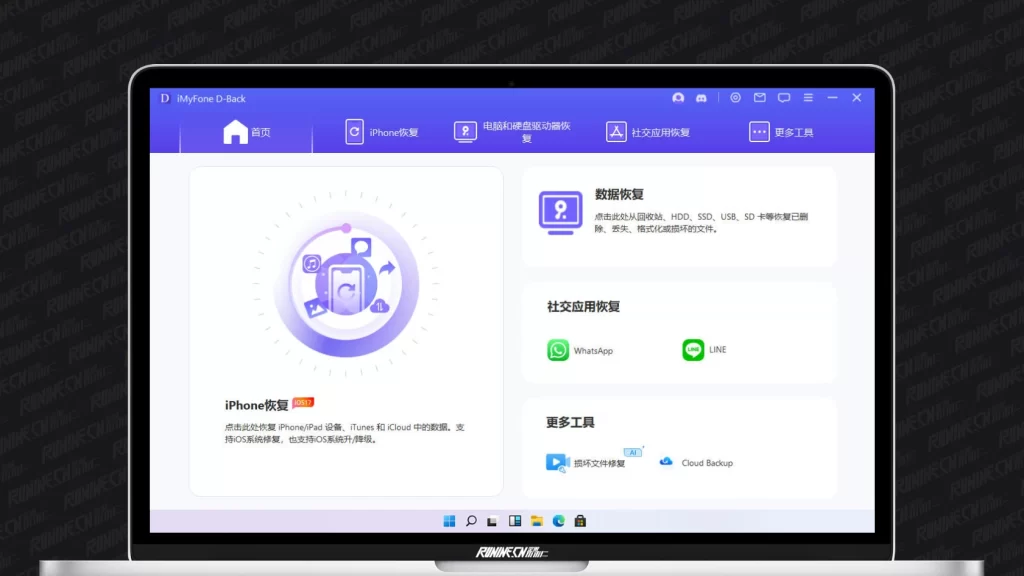Screen dimensions: 1024x576
Task: Open the user account profile icon
Action: [678, 98]
